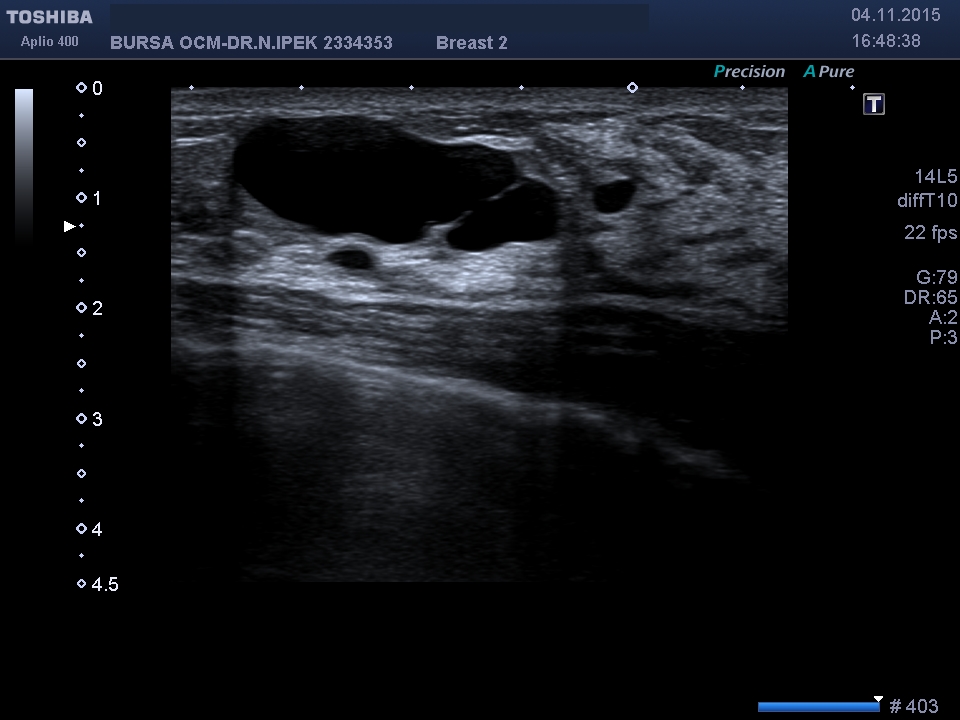Click the depth scale marker '3'
This screenshot has width=960, height=720.
97,419
